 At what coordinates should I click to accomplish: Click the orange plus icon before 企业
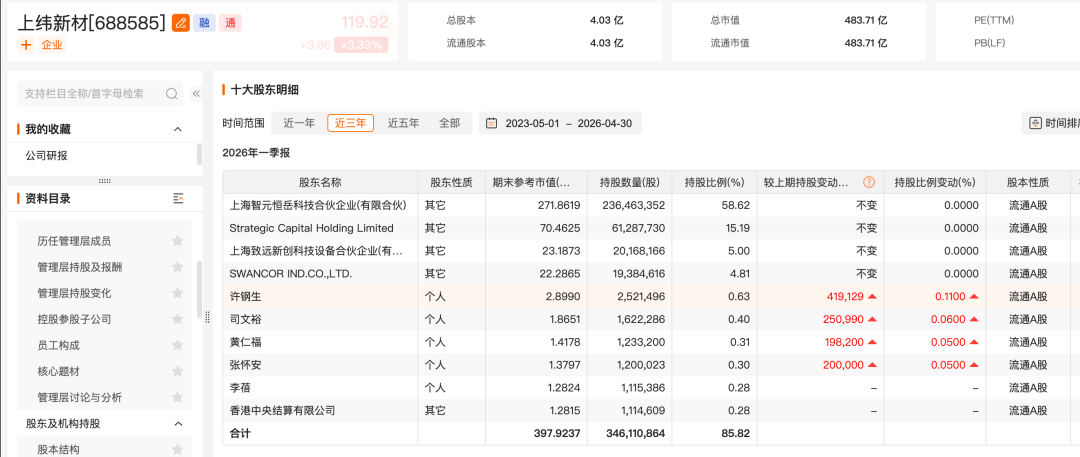pos(26,45)
